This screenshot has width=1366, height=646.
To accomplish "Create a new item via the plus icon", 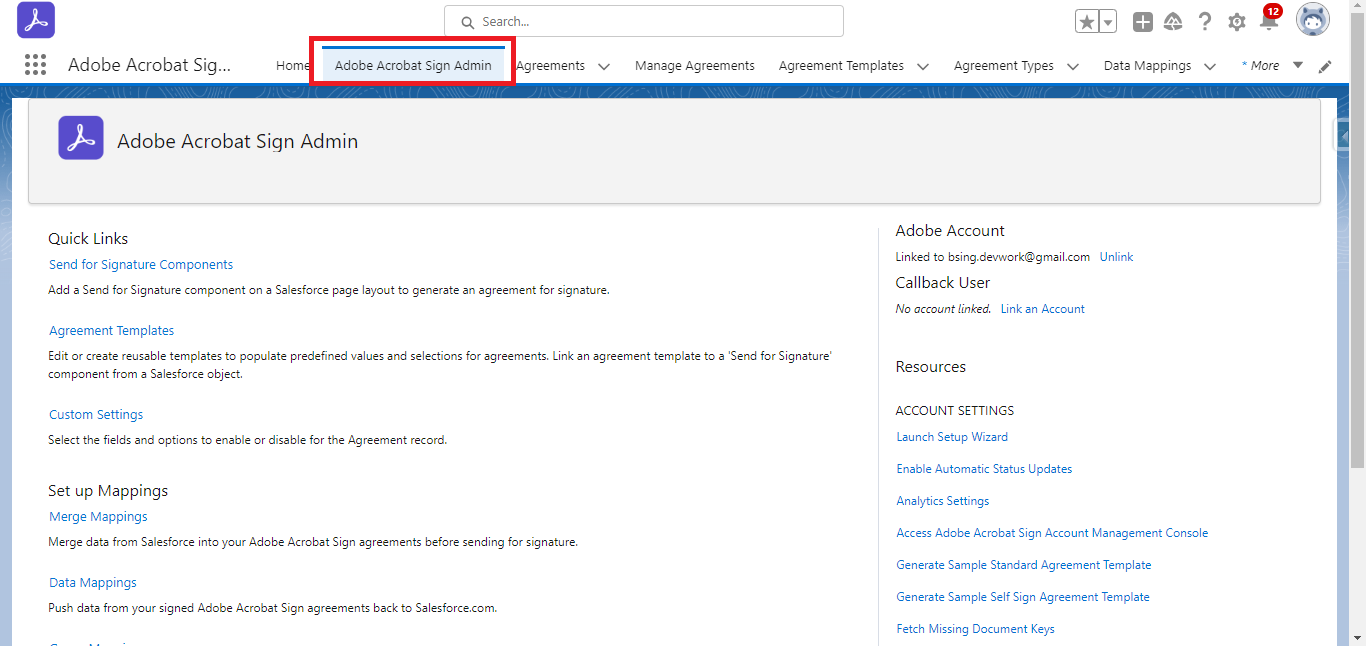I will (x=1142, y=20).
